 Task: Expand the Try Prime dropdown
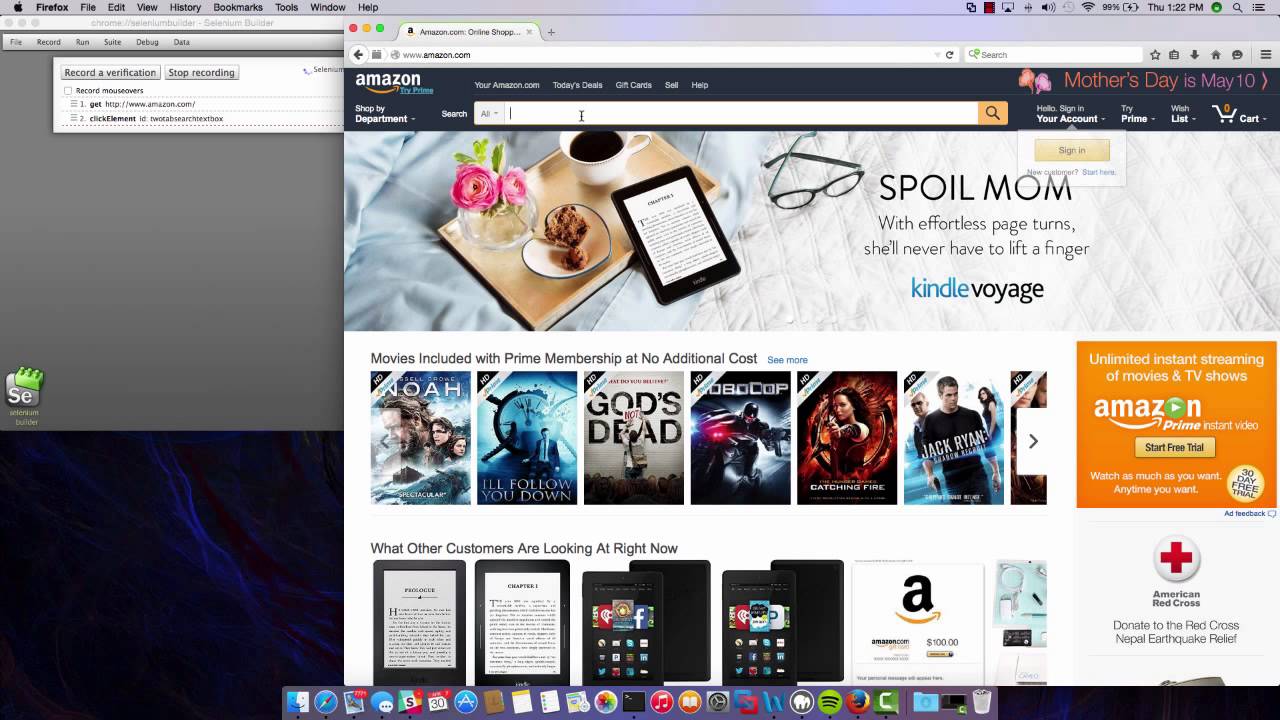[1138, 114]
